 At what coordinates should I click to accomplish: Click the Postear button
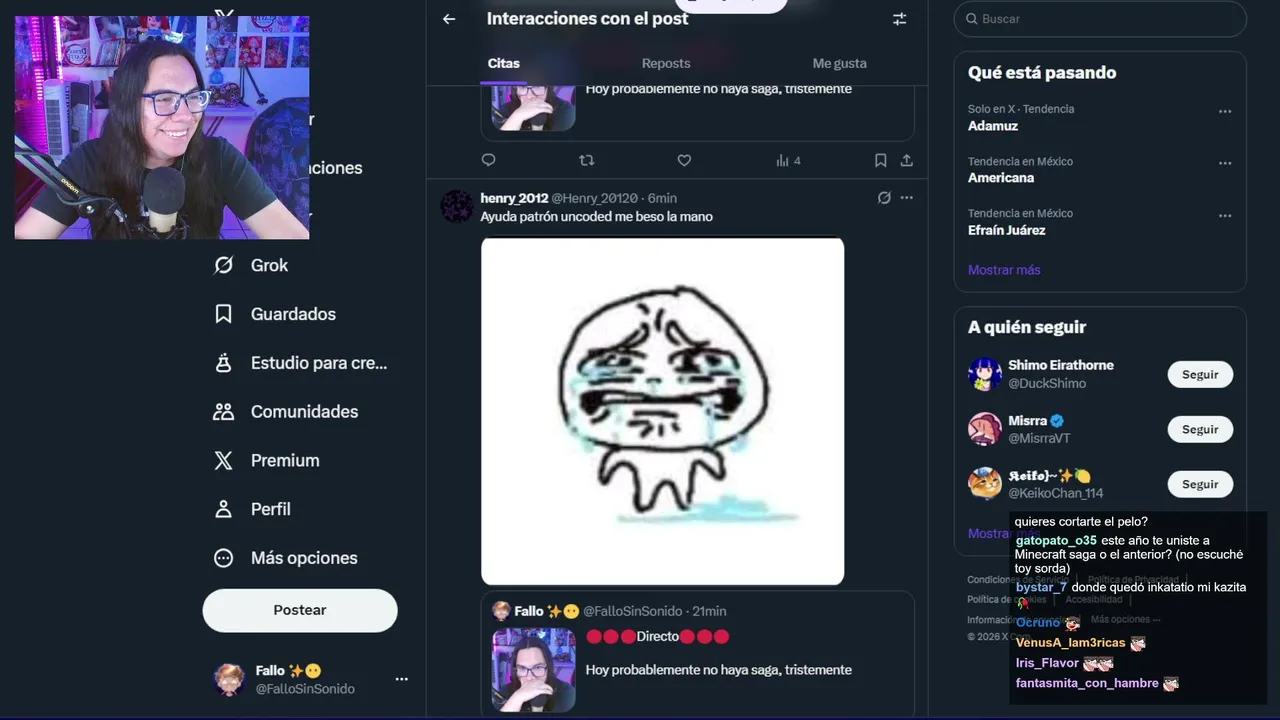click(300, 610)
